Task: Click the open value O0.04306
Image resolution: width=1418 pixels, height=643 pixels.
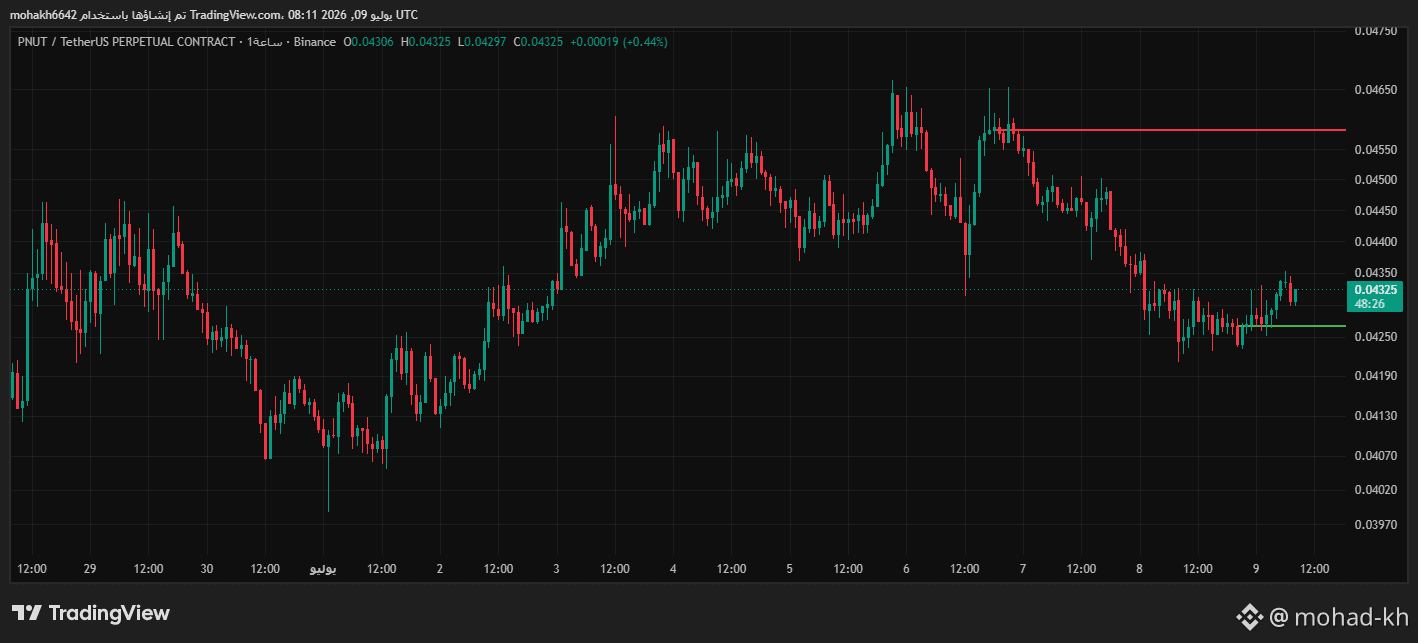Action: click(x=369, y=42)
